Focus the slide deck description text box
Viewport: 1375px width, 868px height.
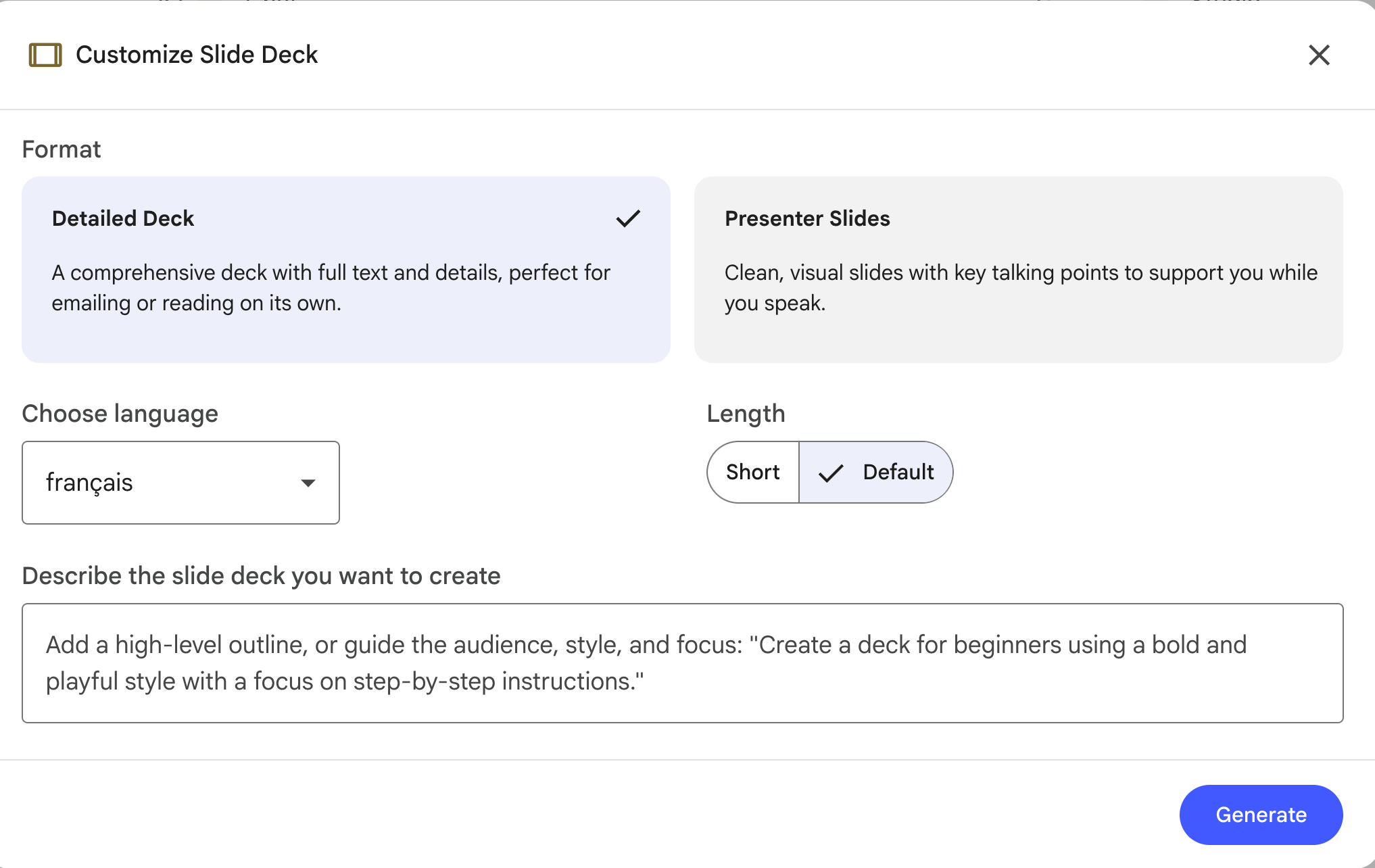pyautogui.click(x=681, y=663)
